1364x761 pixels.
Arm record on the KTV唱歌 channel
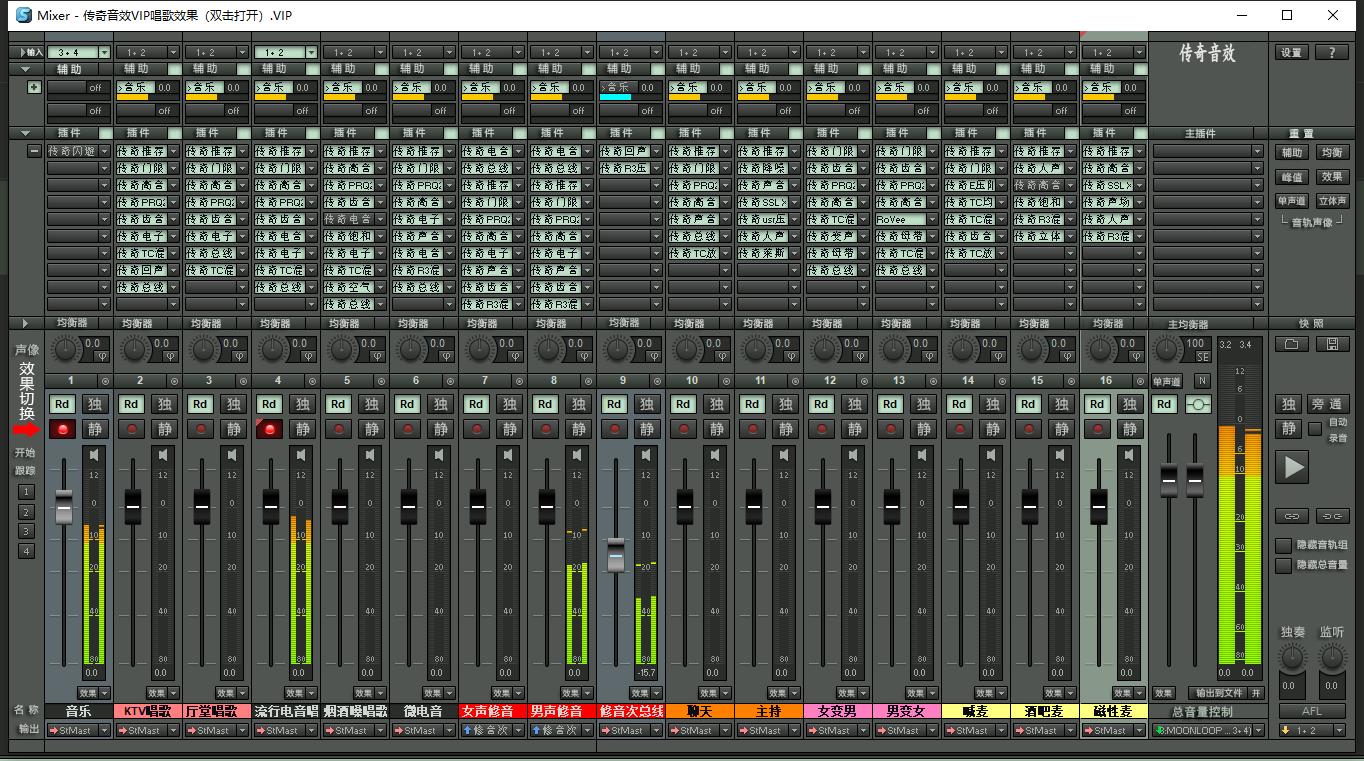pos(132,429)
